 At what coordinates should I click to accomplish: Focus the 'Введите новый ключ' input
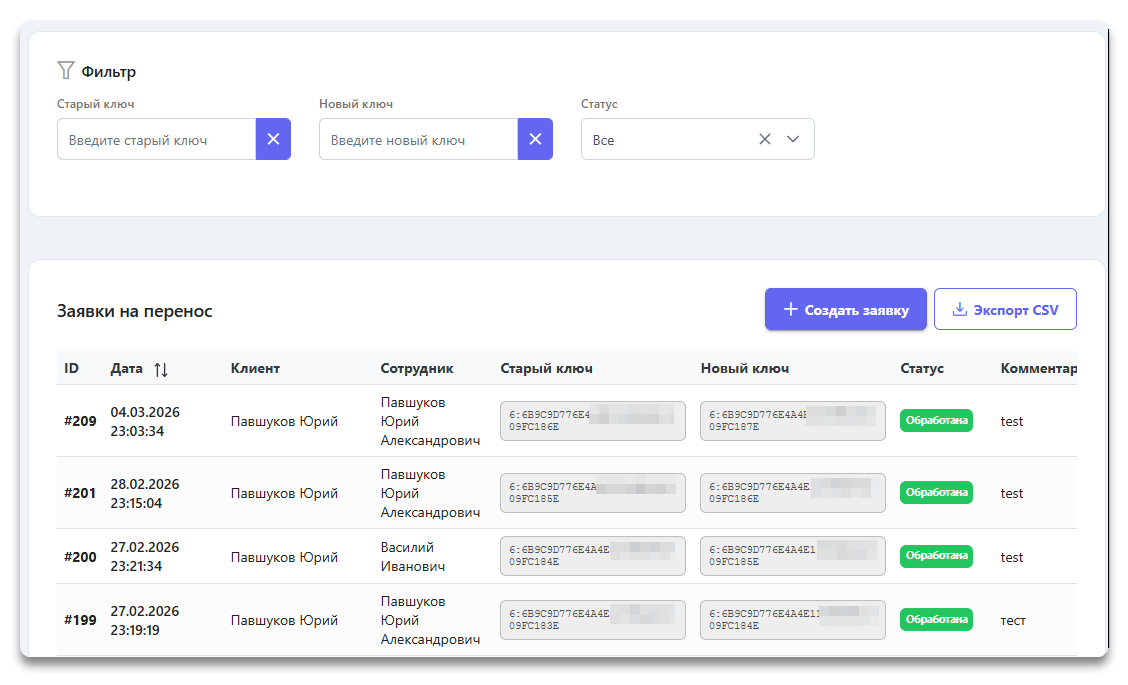(x=418, y=140)
